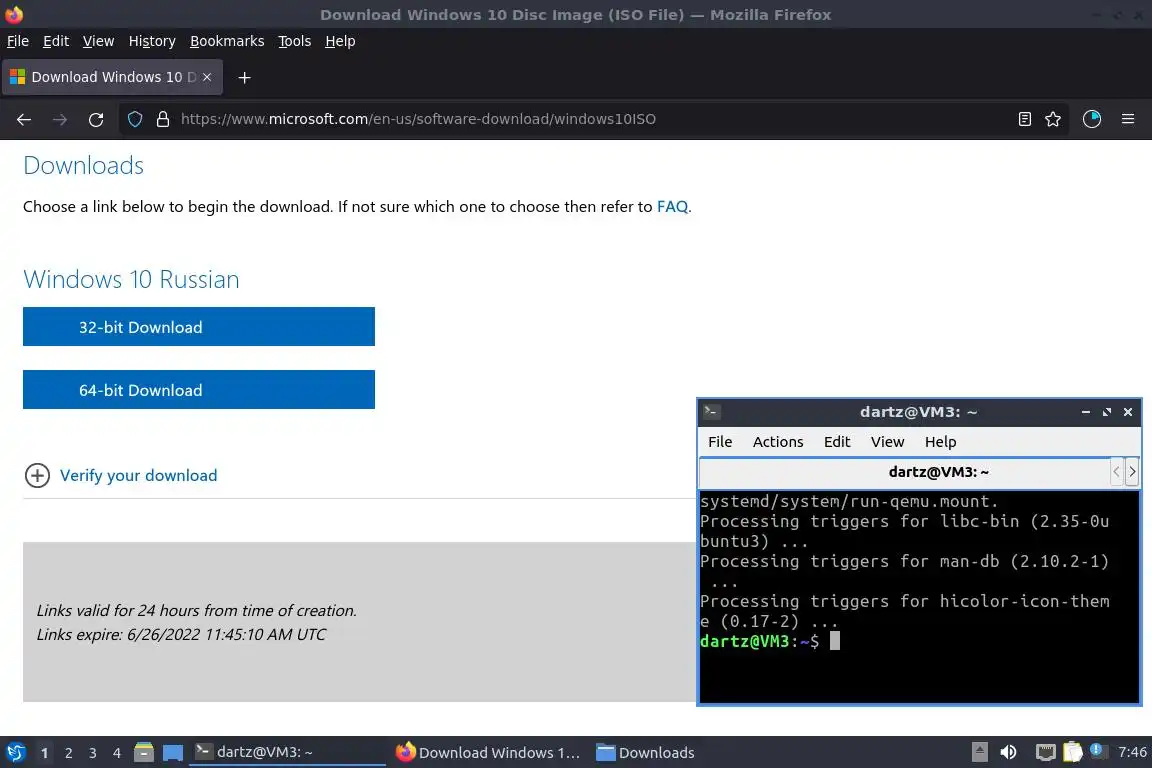Viewport: 1152px width, 768px height.
Task: Click the 64-bit Download button
Action: coord(198,390)
